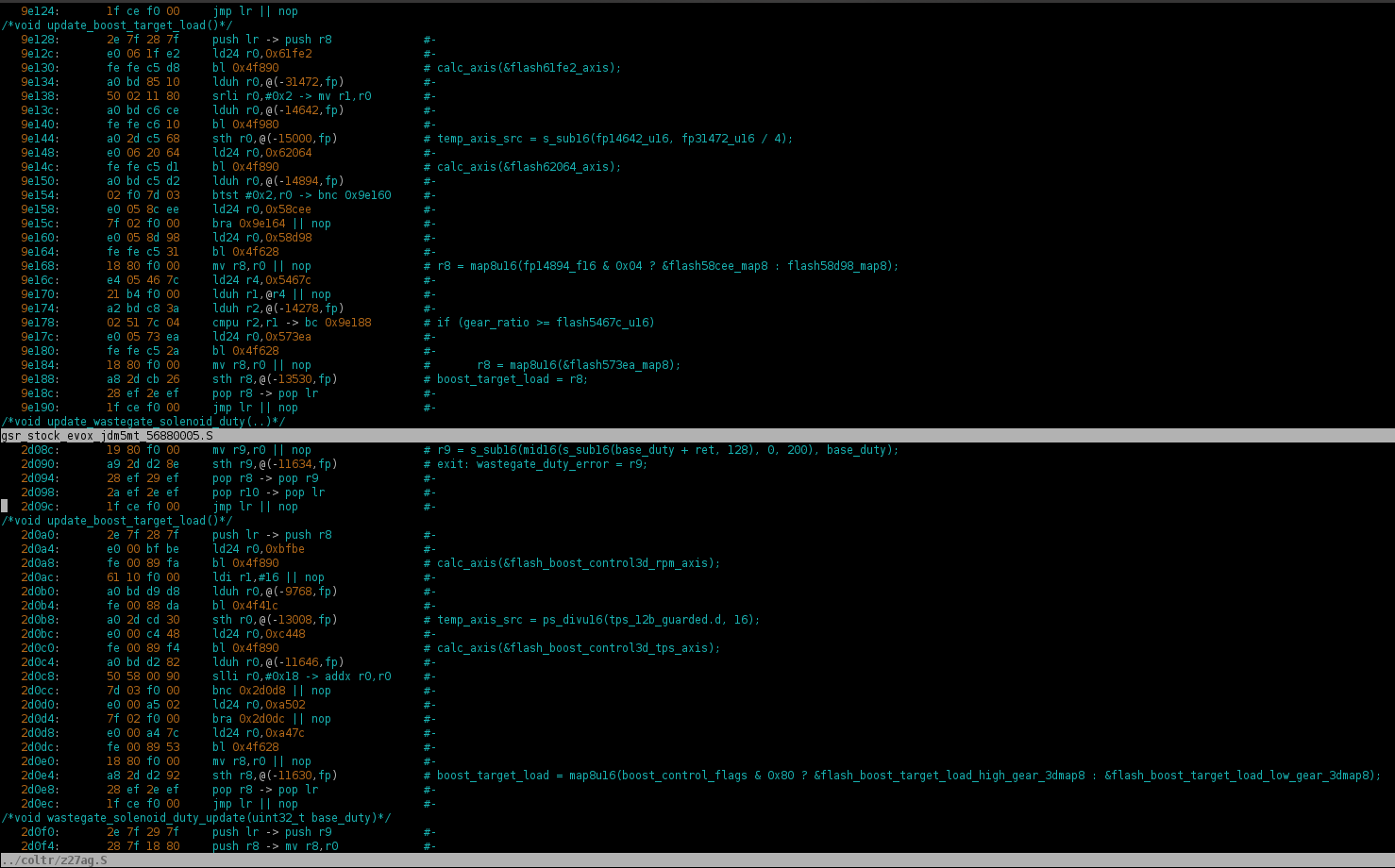The image size is (1395, 868).
Task: Click the 'if (gear_ratio >= flash5467c_u16)' comment
Action: point(545,323)
